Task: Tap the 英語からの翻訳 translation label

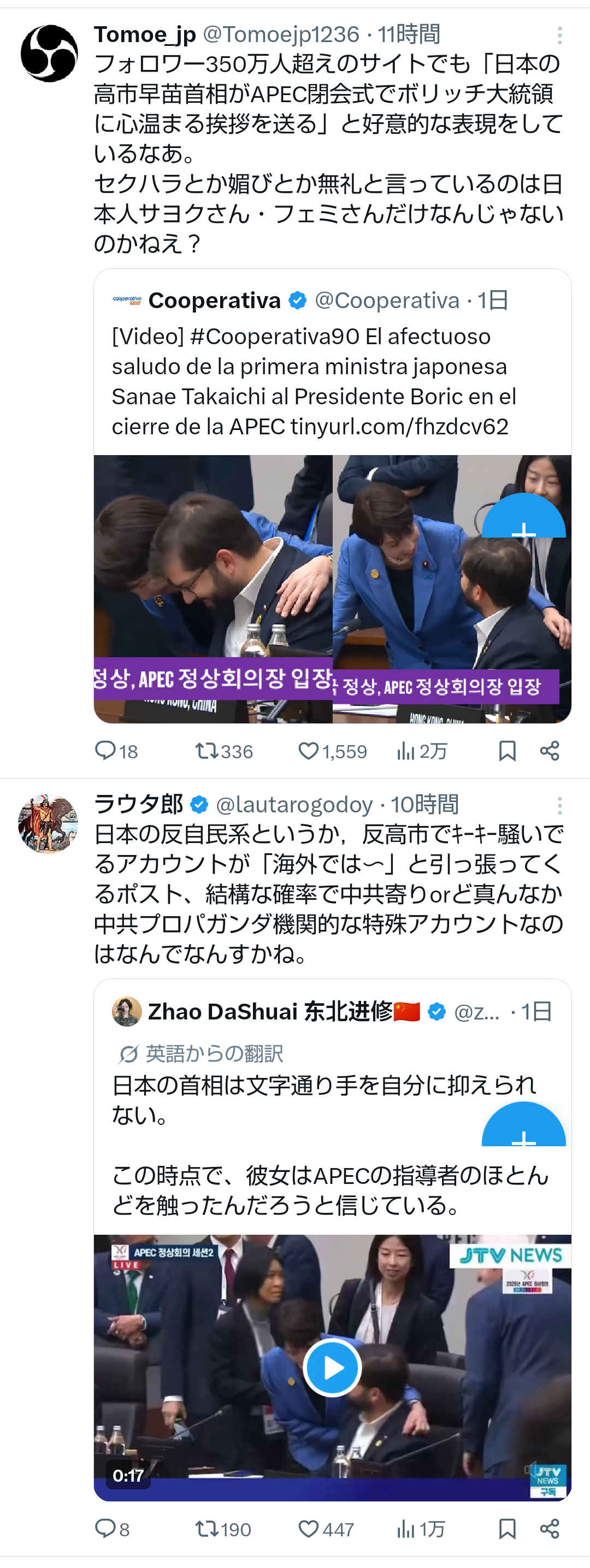Action: tap(214, 1054)
